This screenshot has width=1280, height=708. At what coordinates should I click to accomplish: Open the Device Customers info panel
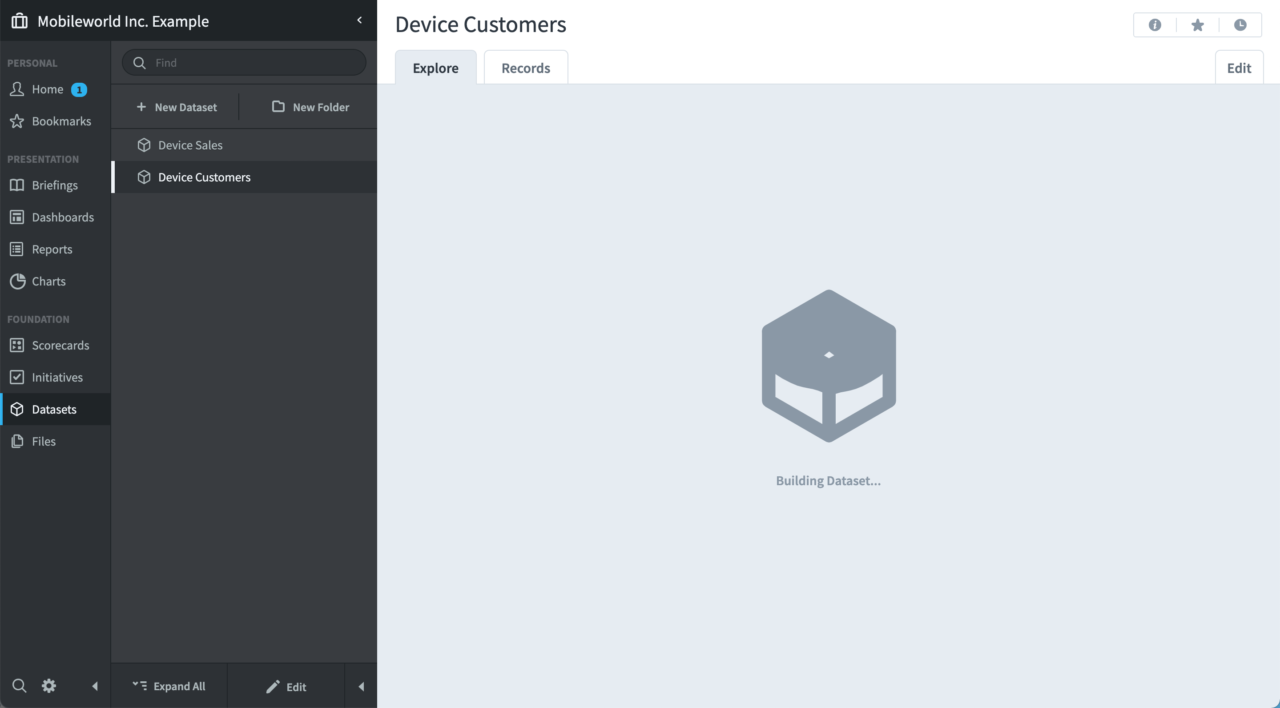point(1155,24)
